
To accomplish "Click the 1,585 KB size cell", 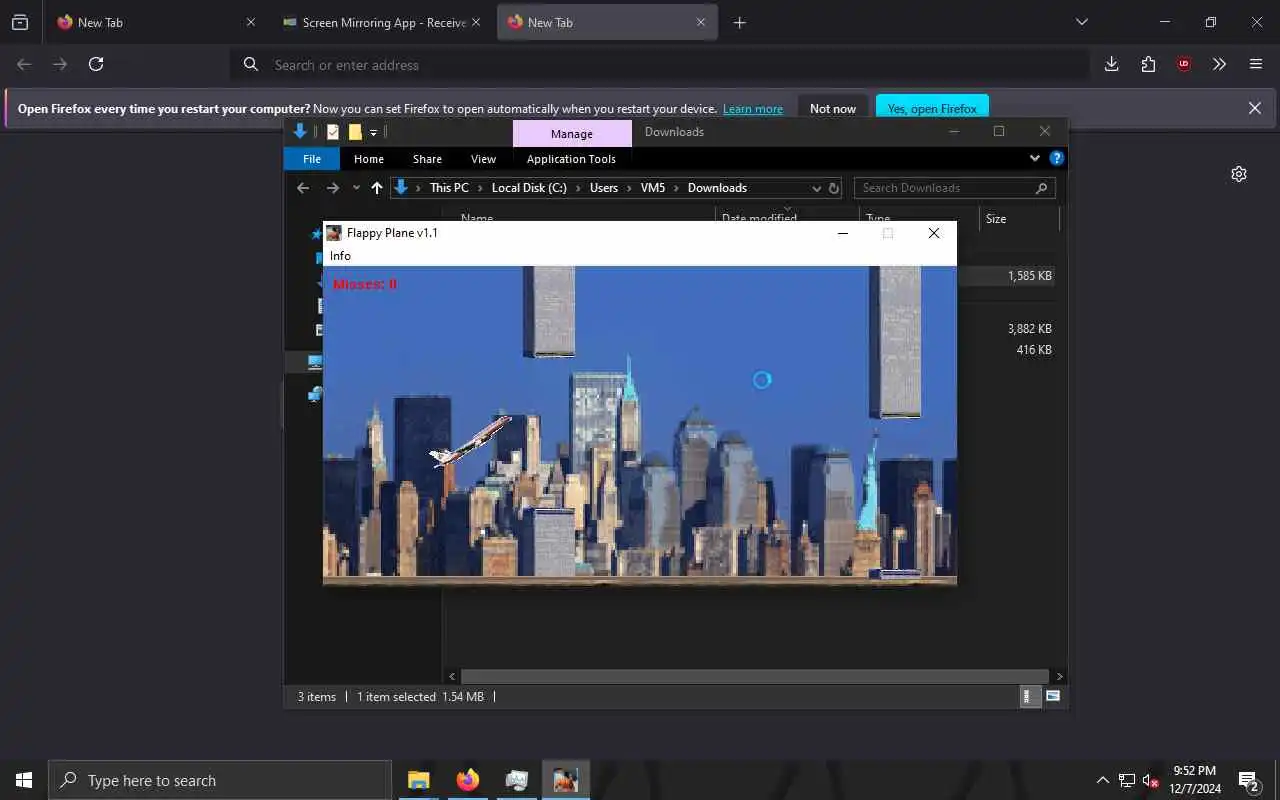I will pyautogui.click(x=1030, y=276).
